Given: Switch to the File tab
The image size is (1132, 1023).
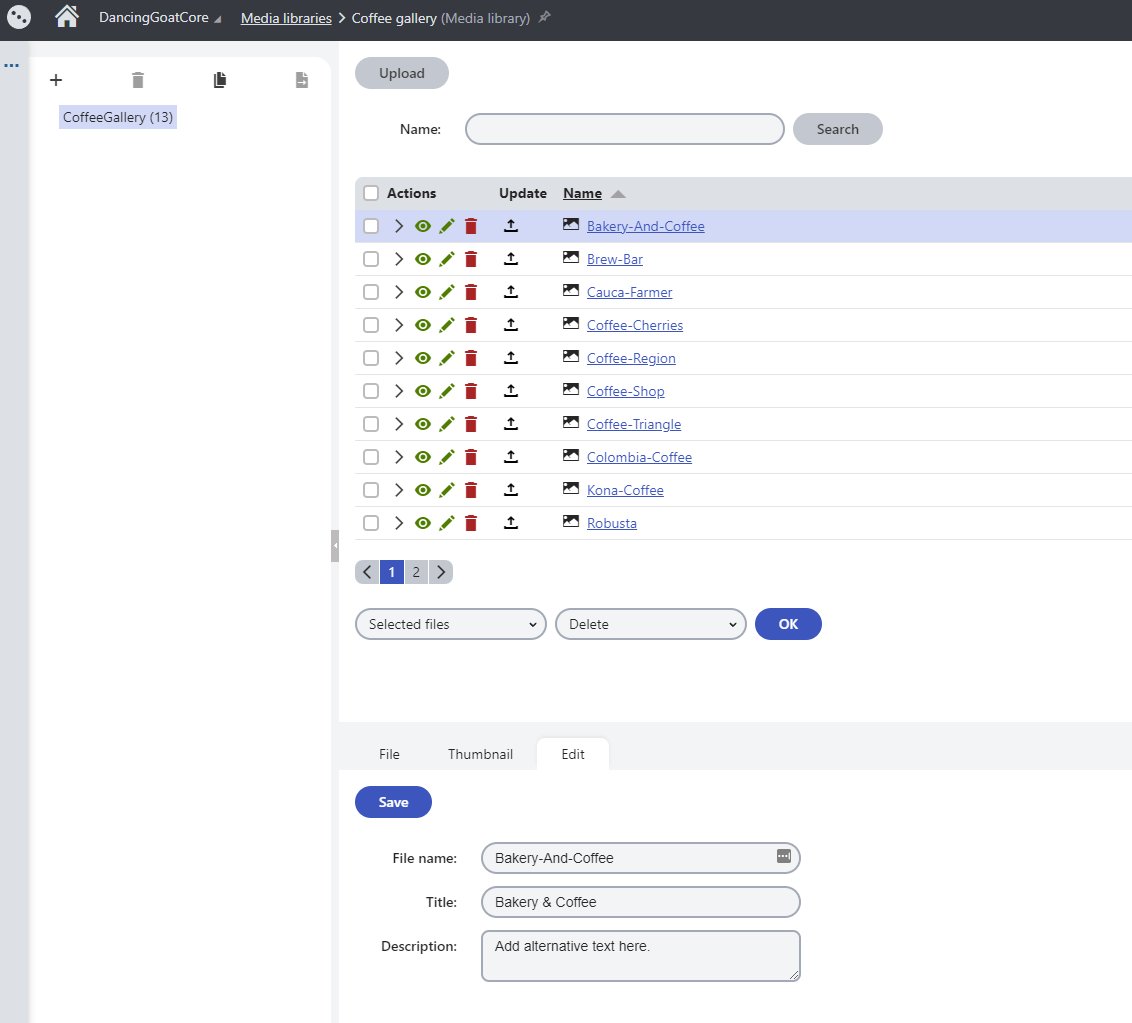Looking at the screenshot, I should coord(389,754).
